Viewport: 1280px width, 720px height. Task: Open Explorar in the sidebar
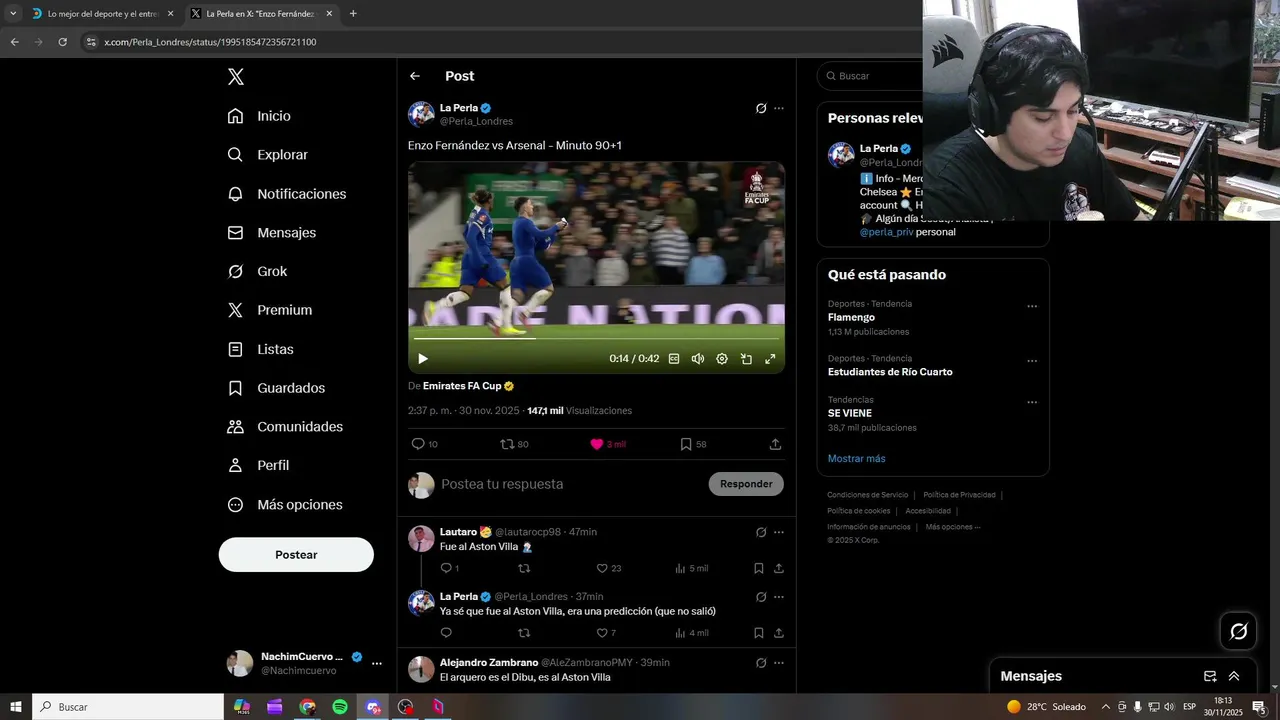(x=267, y=155)
